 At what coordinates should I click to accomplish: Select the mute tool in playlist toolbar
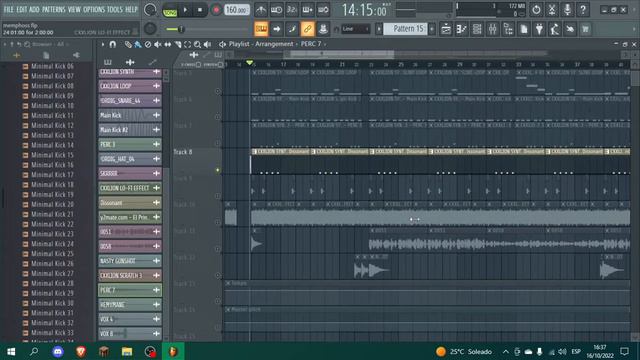coord(158,44)
